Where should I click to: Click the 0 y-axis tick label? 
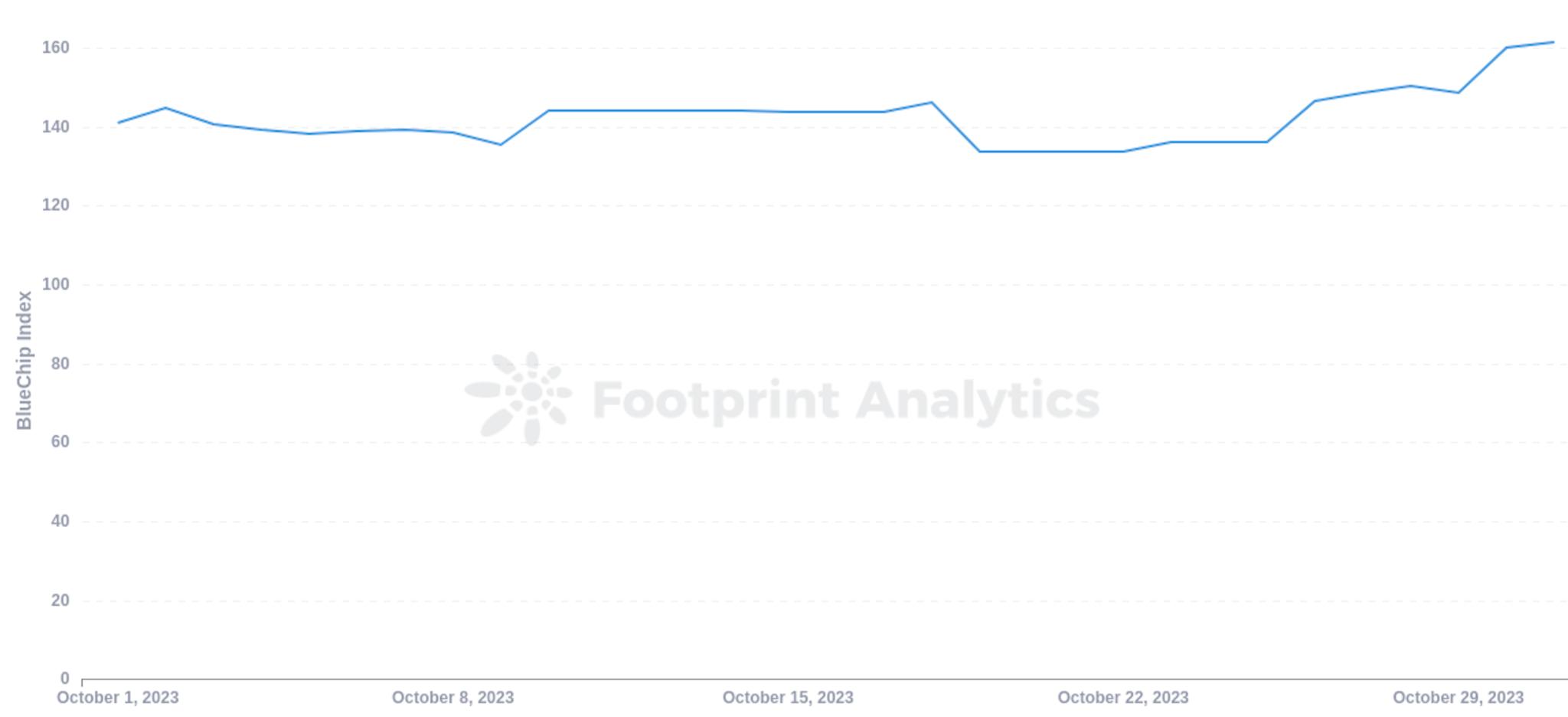pos(65,679)
